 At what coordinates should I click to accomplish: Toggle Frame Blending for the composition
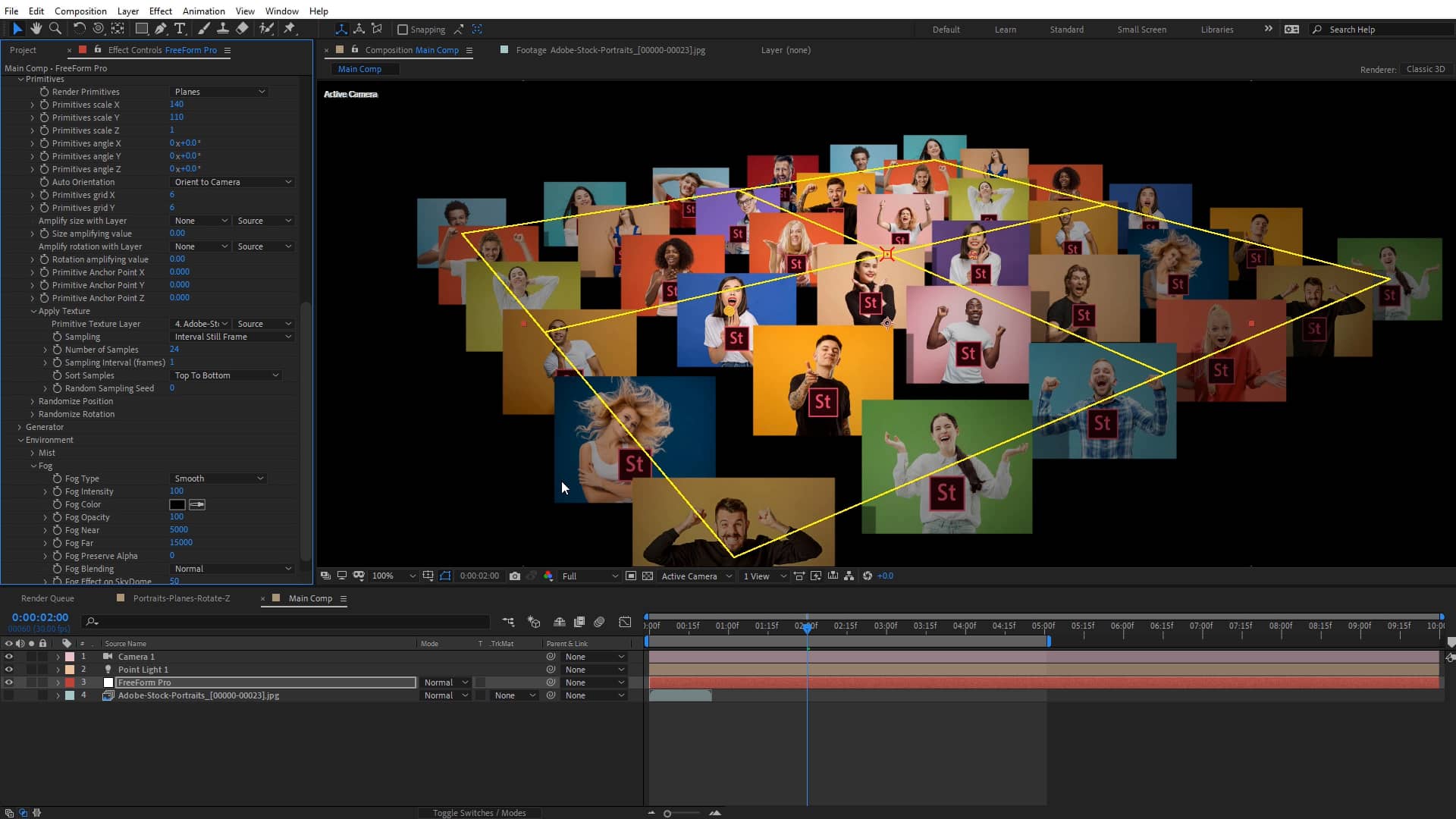click(x=579, y=622)
